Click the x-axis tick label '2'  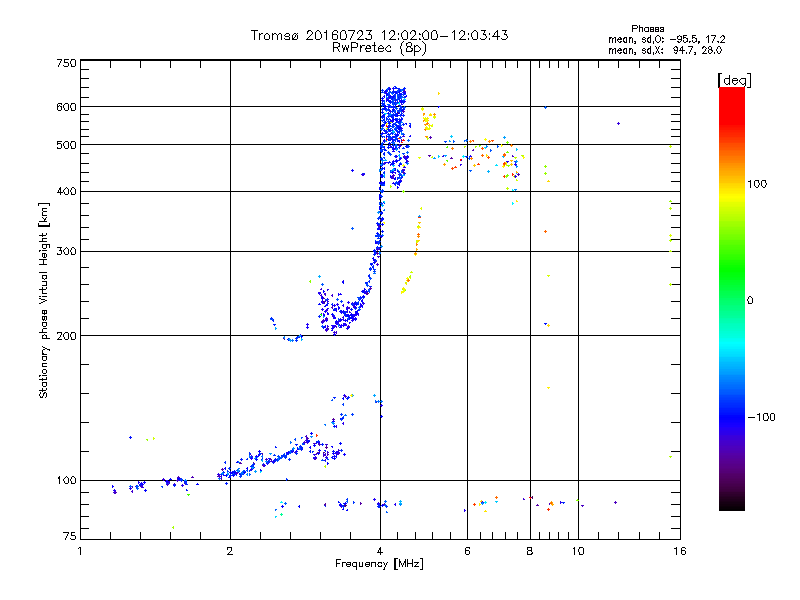(230, 551)
